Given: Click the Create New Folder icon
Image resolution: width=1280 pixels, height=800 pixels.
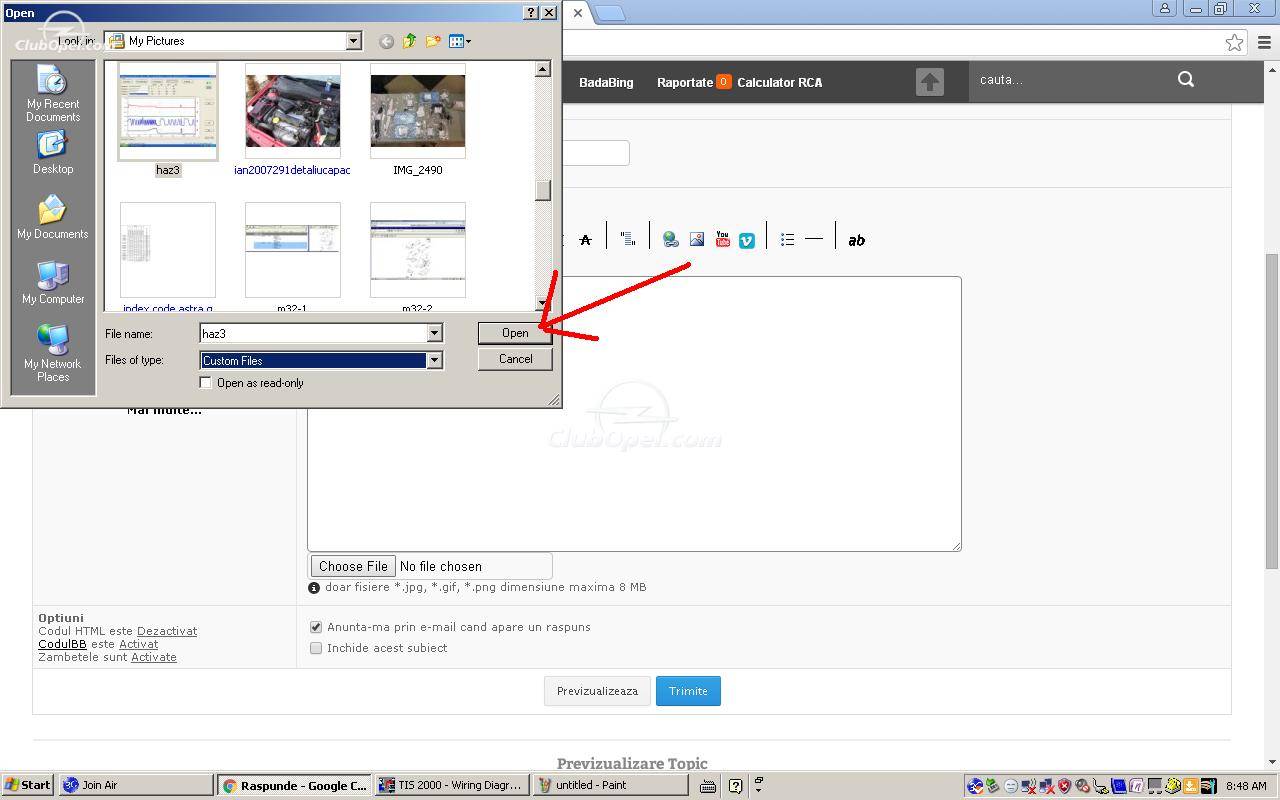Looking at the screenshot, I should click(433, 41).
